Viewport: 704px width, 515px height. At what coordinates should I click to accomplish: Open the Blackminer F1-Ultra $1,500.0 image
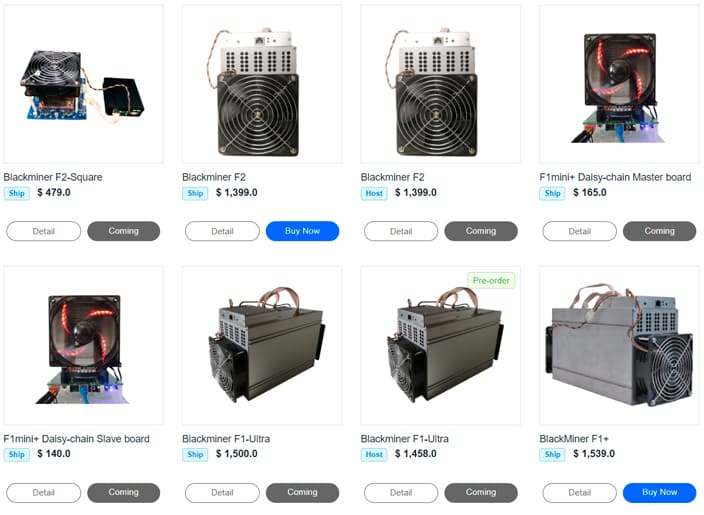262,345
